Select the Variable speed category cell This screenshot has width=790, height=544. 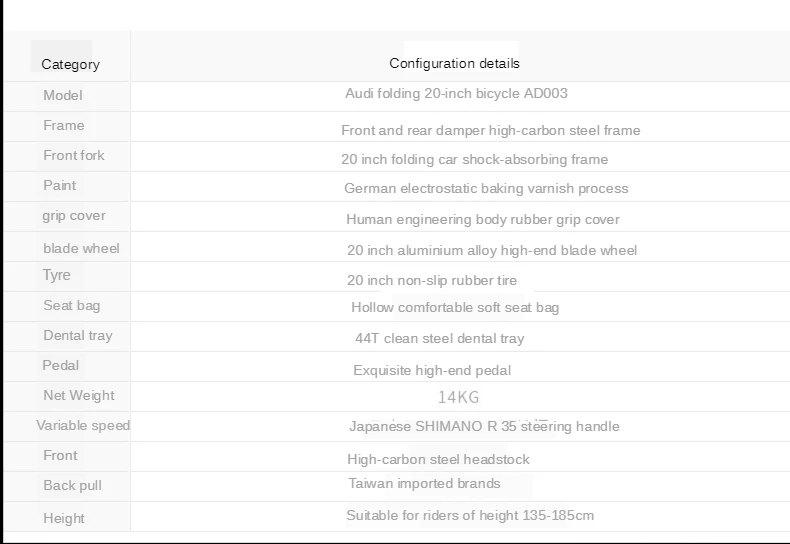click(x=83, y=425)
